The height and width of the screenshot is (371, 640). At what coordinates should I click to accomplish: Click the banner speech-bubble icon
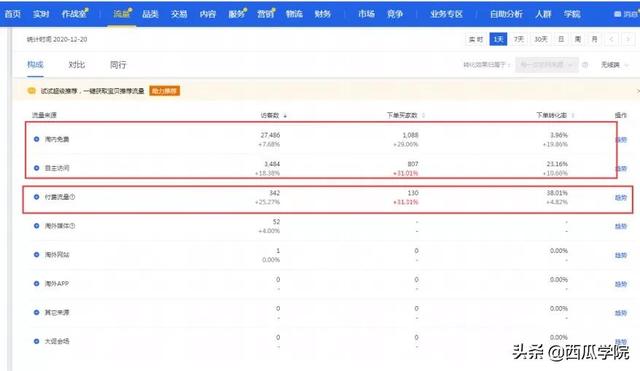[x=31, y=91]
